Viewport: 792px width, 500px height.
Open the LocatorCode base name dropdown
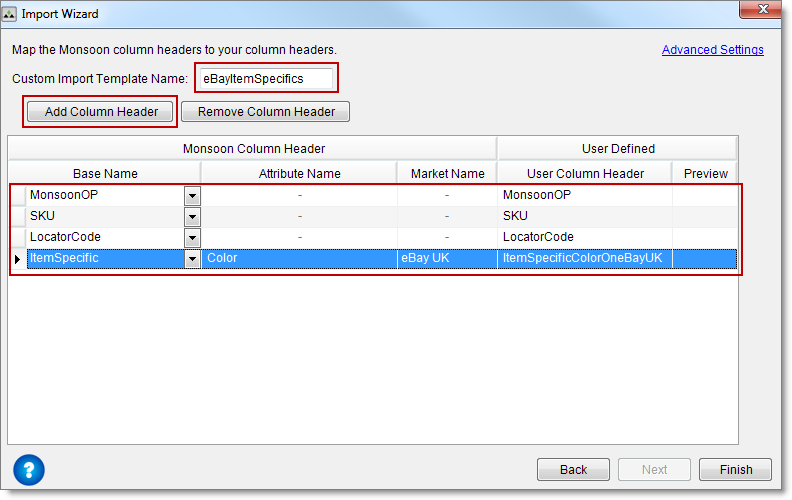pos(192,238)
